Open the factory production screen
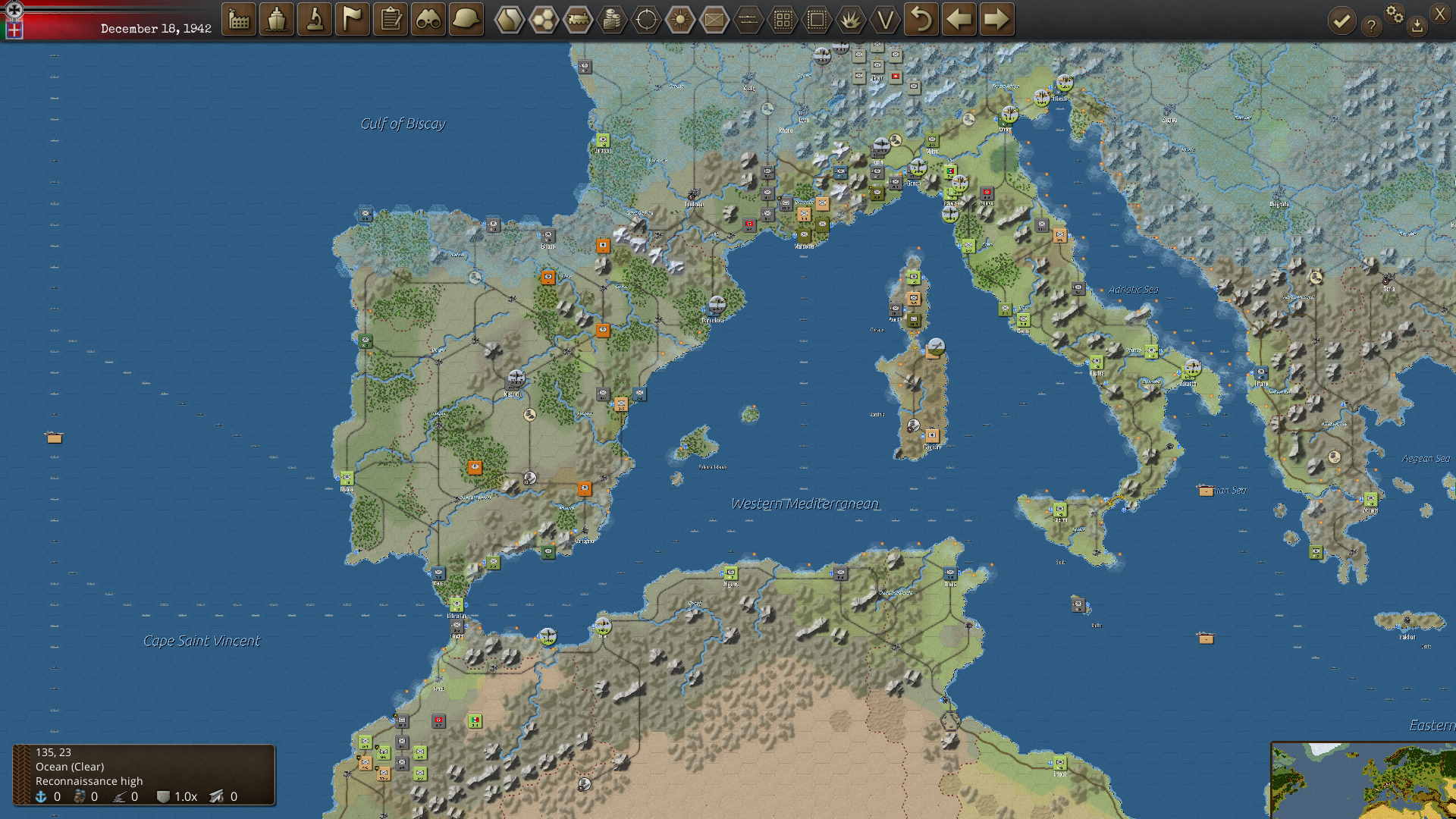 [x=239, y=20]
